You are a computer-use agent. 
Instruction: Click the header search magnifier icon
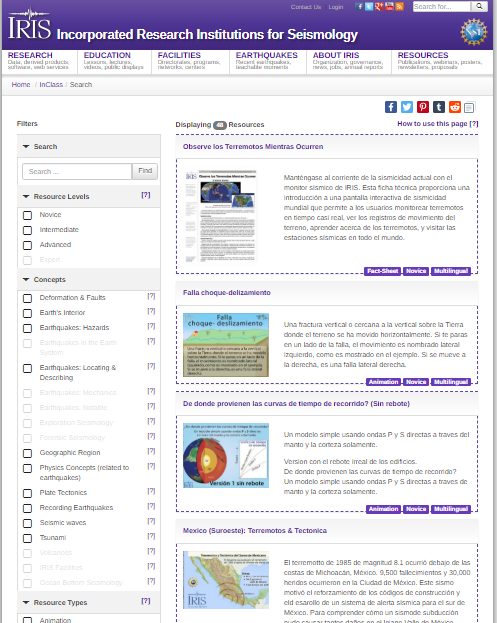(x=480, y=6)
